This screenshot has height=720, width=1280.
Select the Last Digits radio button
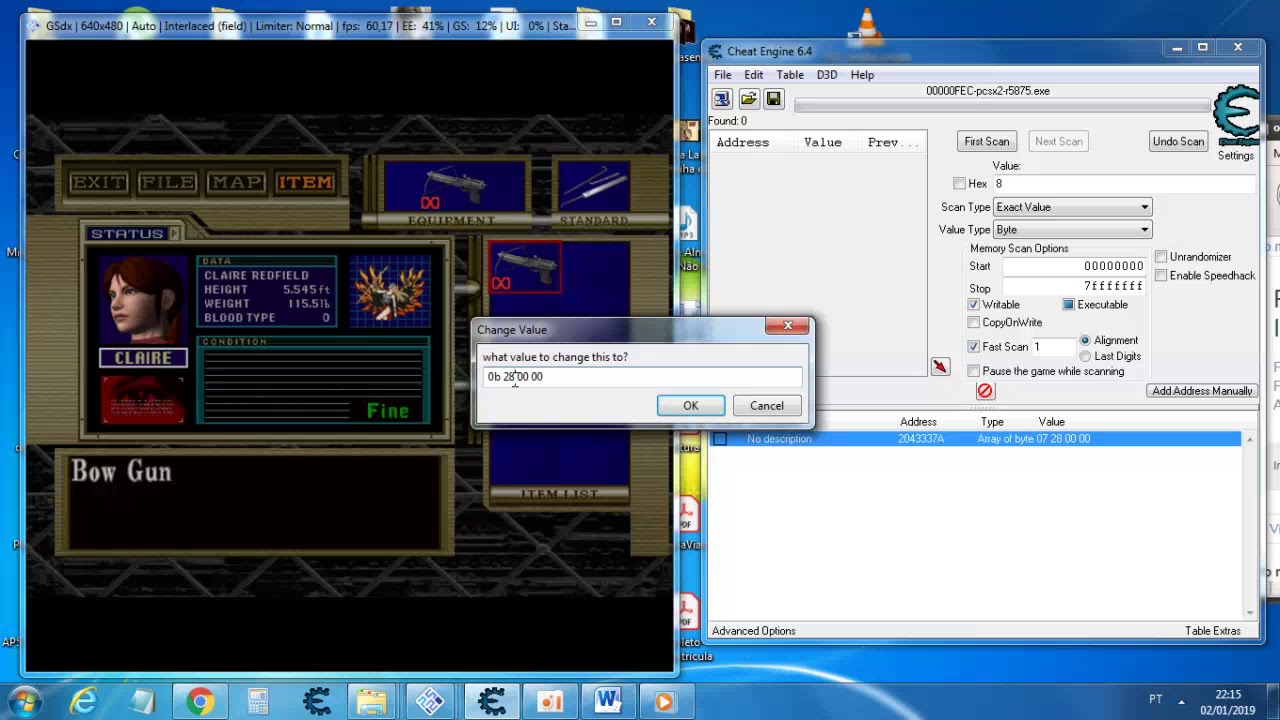pos(1085,357)
